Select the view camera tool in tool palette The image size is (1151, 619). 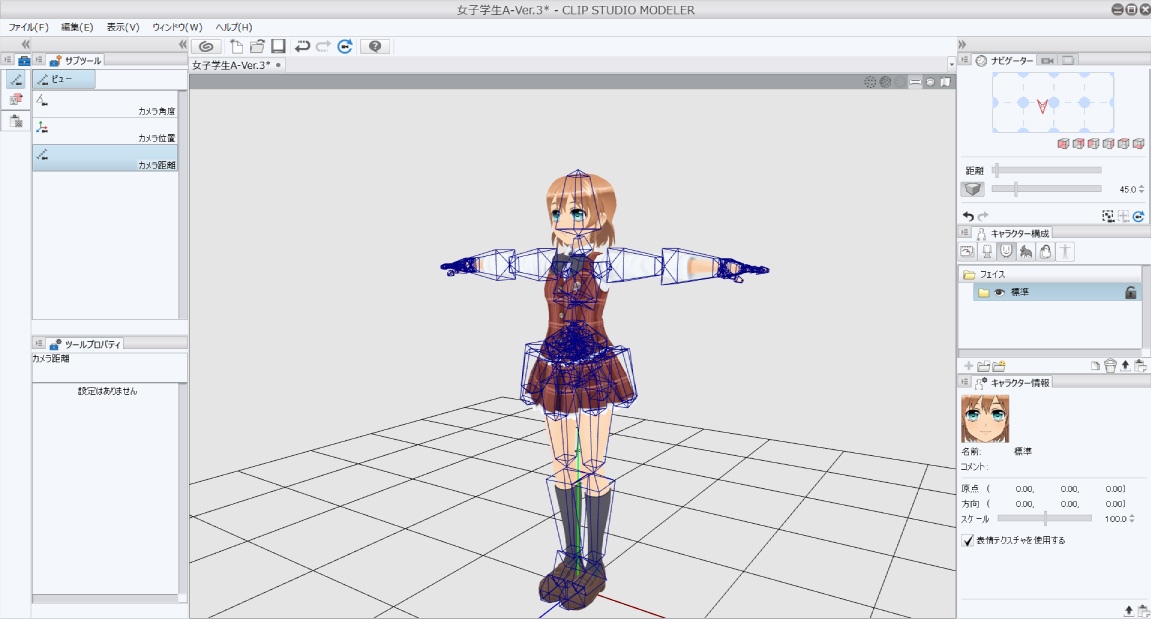click(16, 79)
